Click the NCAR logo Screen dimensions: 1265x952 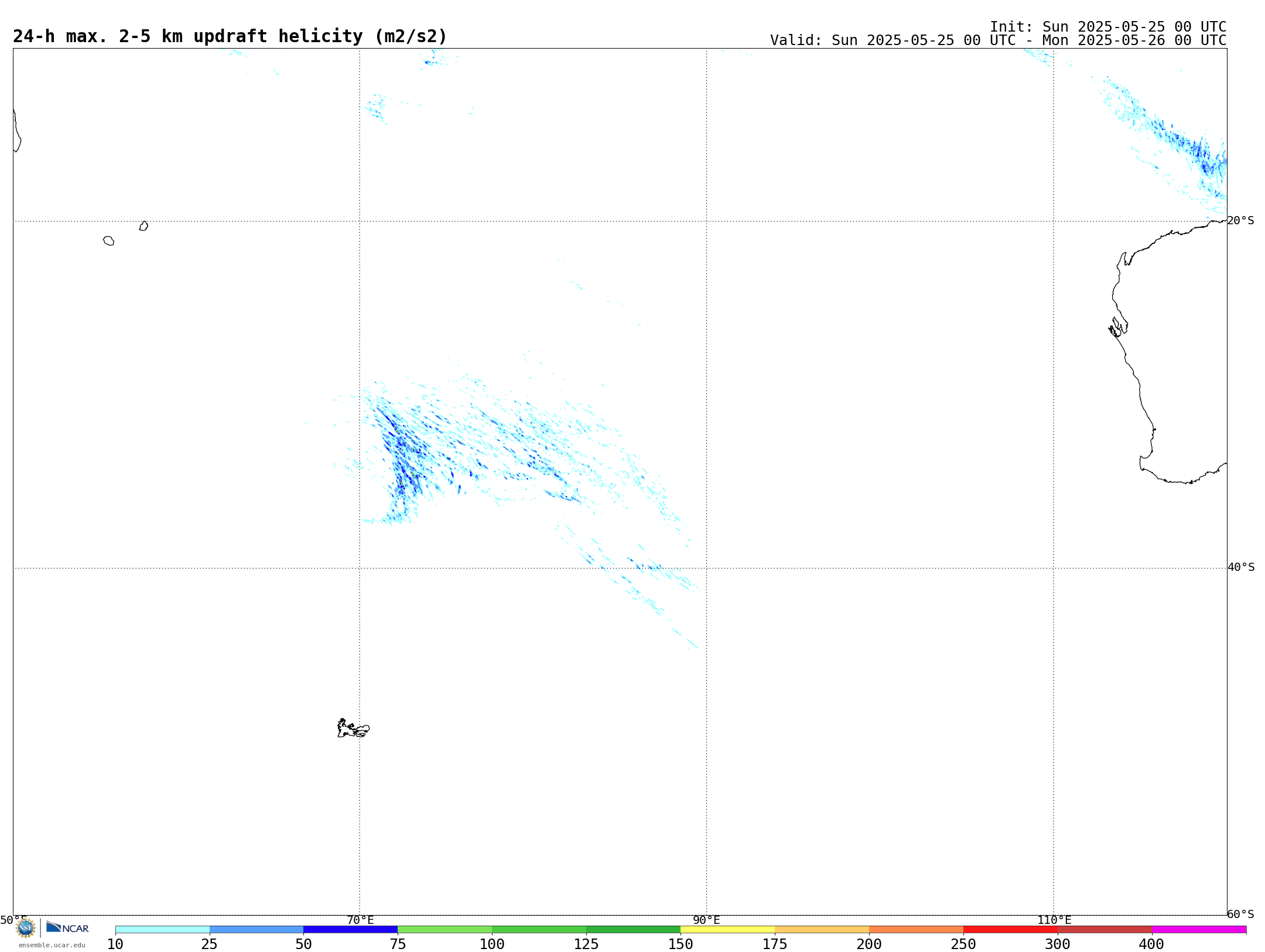point(68,928)
